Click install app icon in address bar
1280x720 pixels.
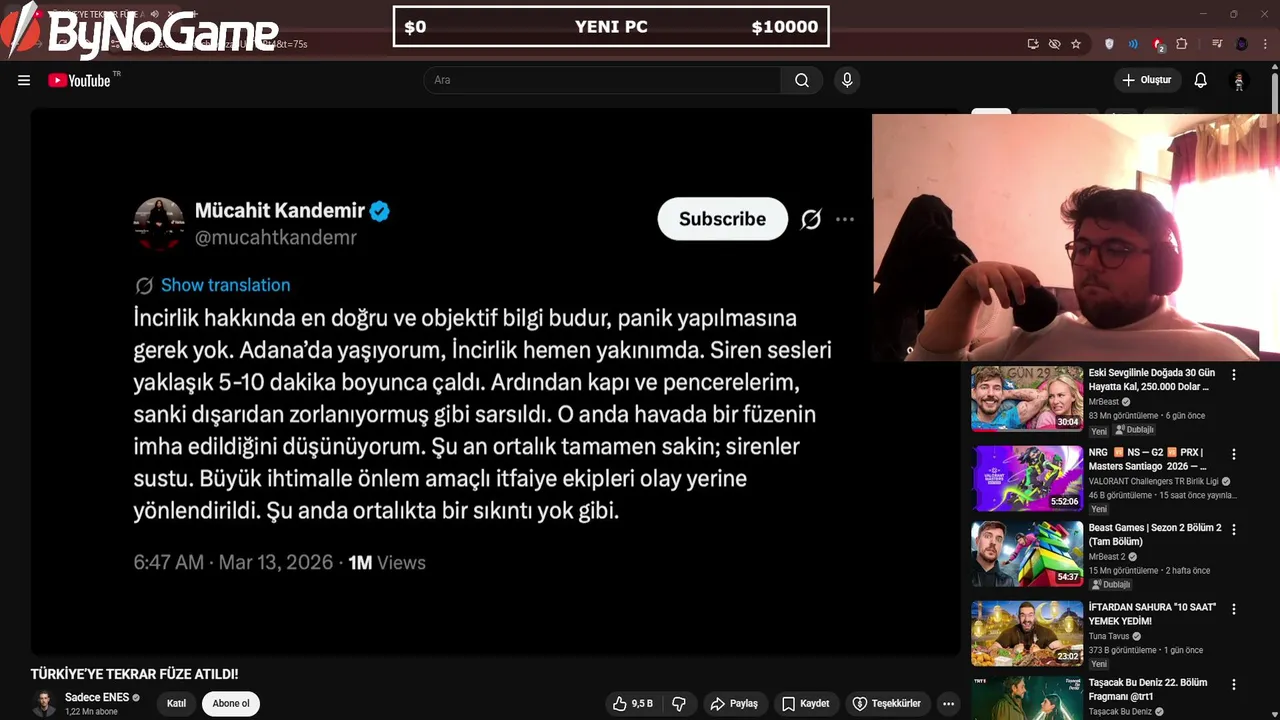tap(1033, 44)
